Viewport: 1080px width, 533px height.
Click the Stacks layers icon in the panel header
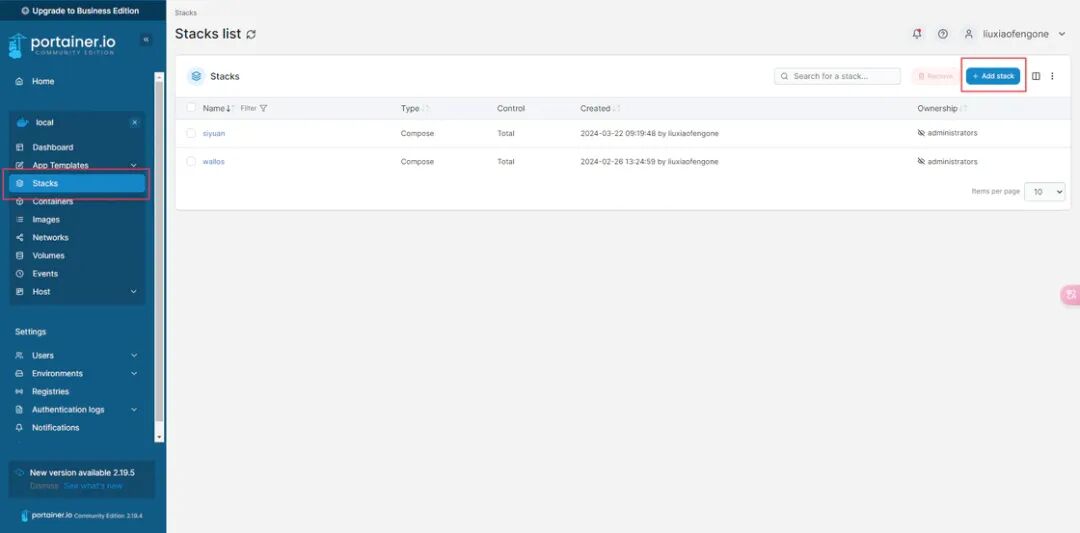[196, 76]
